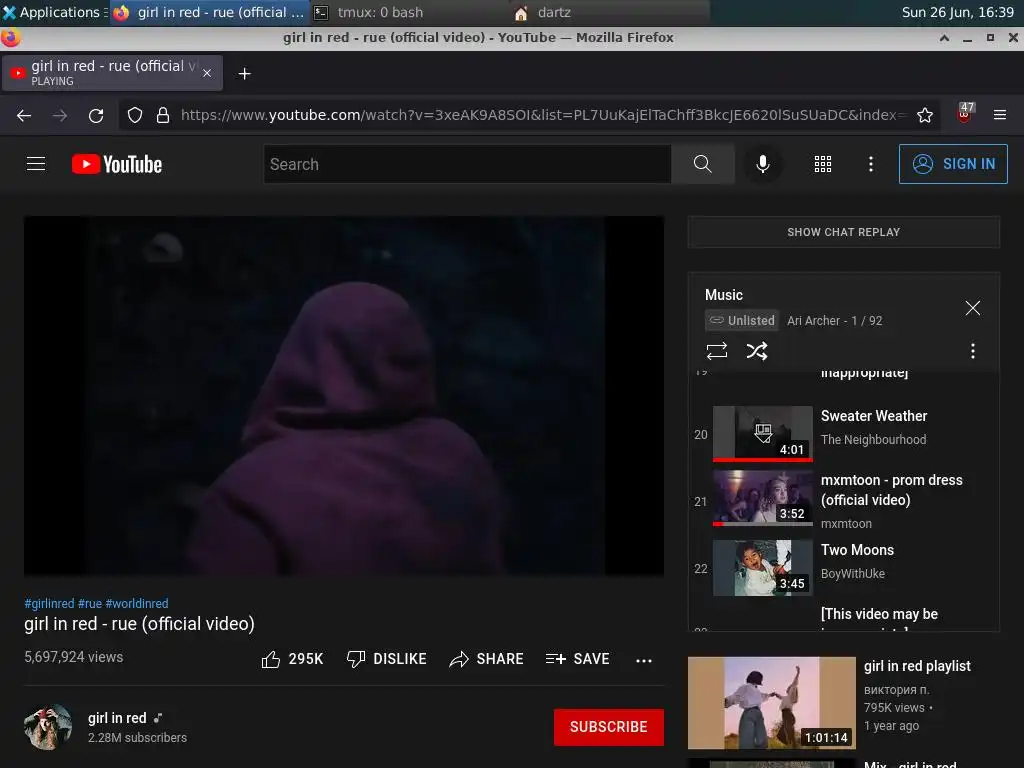Bookmark this page with the star icon

coord(925,116)
